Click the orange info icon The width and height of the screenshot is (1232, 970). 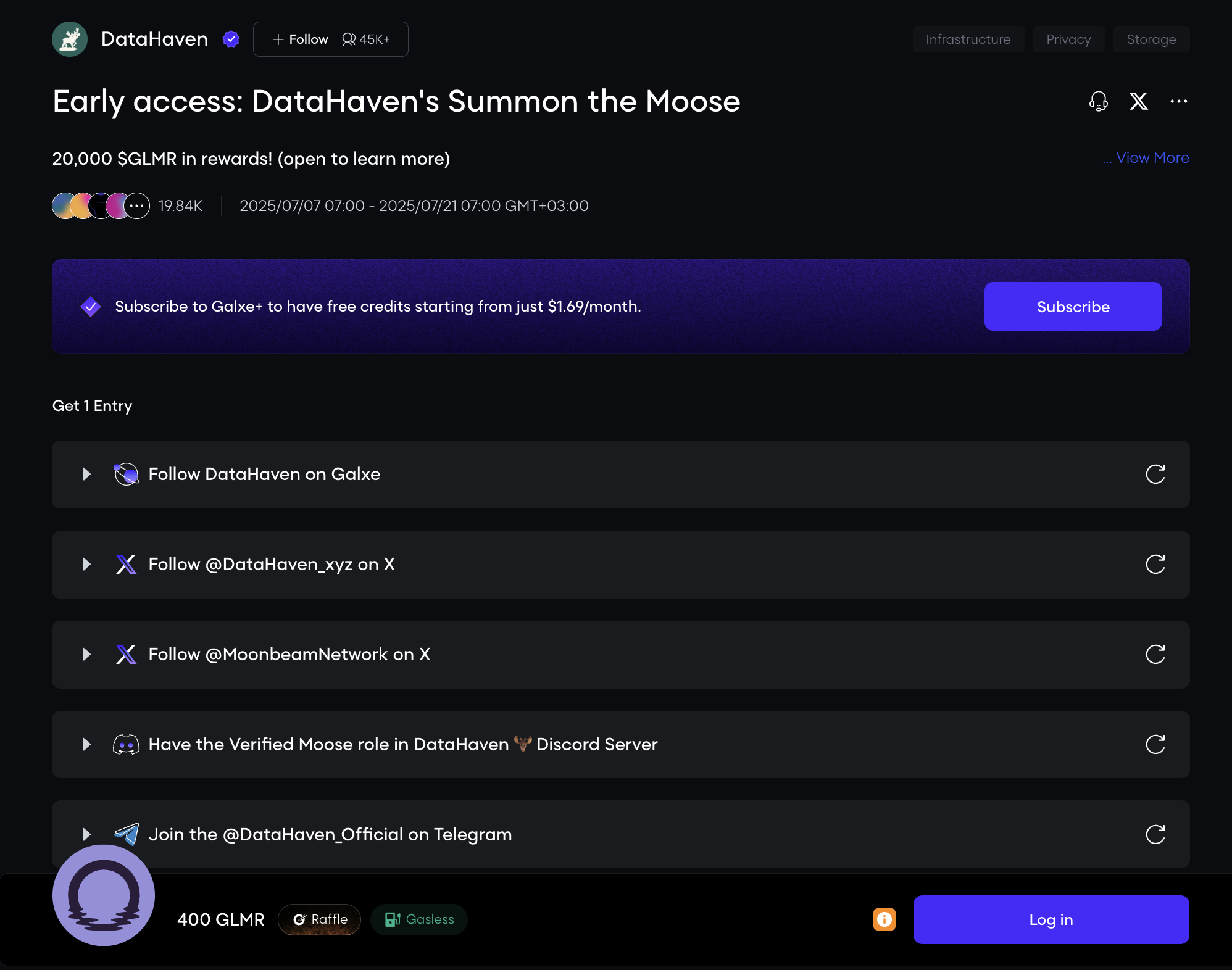(x=884, y=919)
